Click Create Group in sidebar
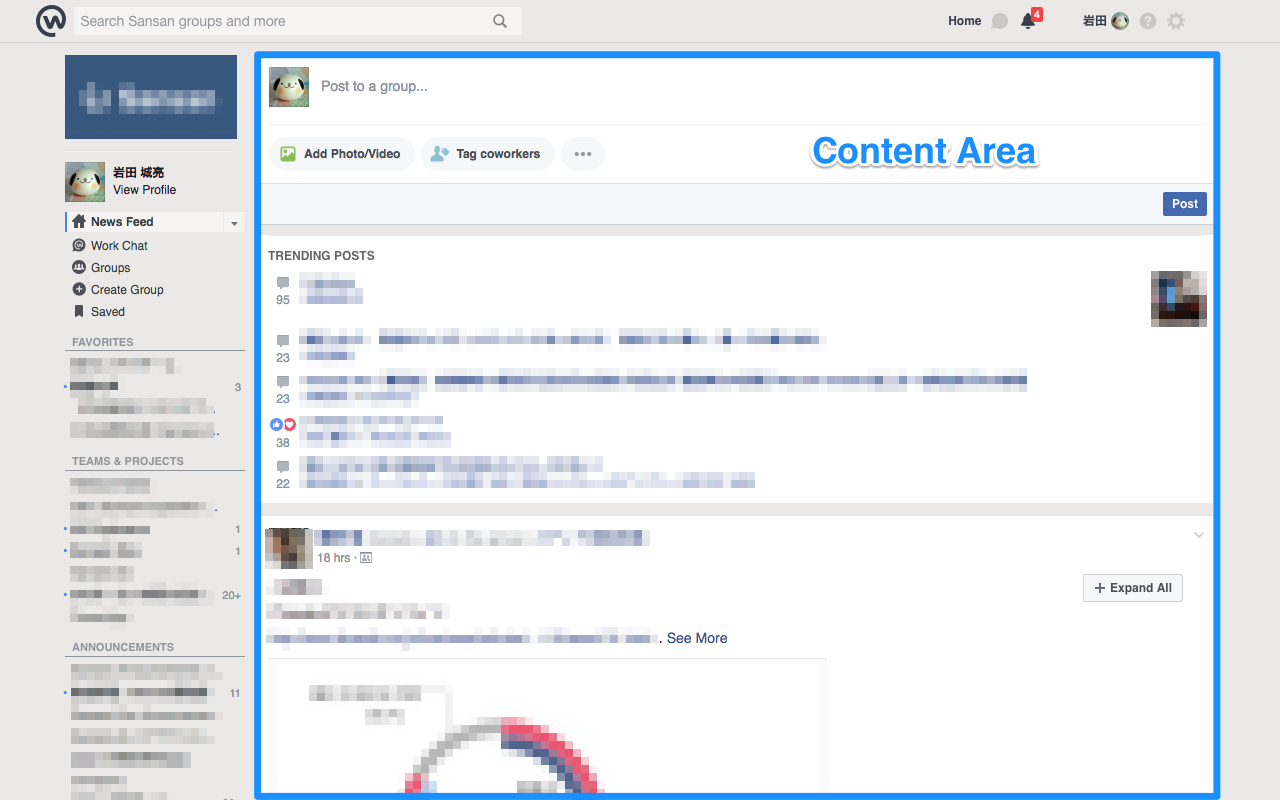This screenshot has height=800, width=1280. click(127, 290)
